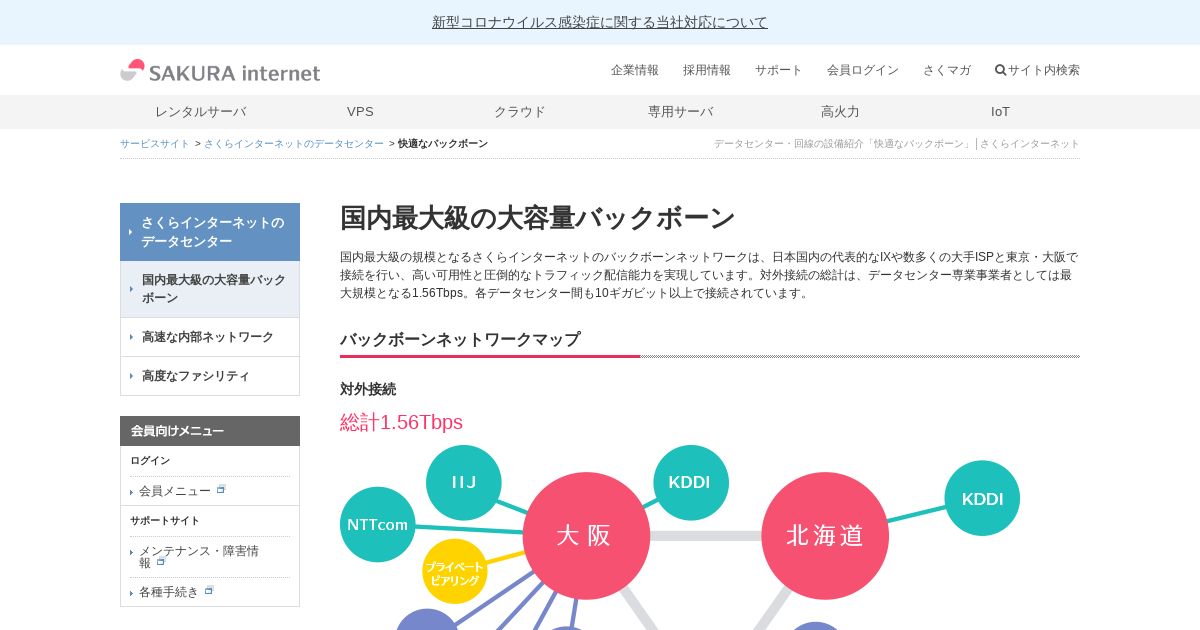Open さくらインターネットのデータセンター sidebar heading

click(x=210, y=232)
